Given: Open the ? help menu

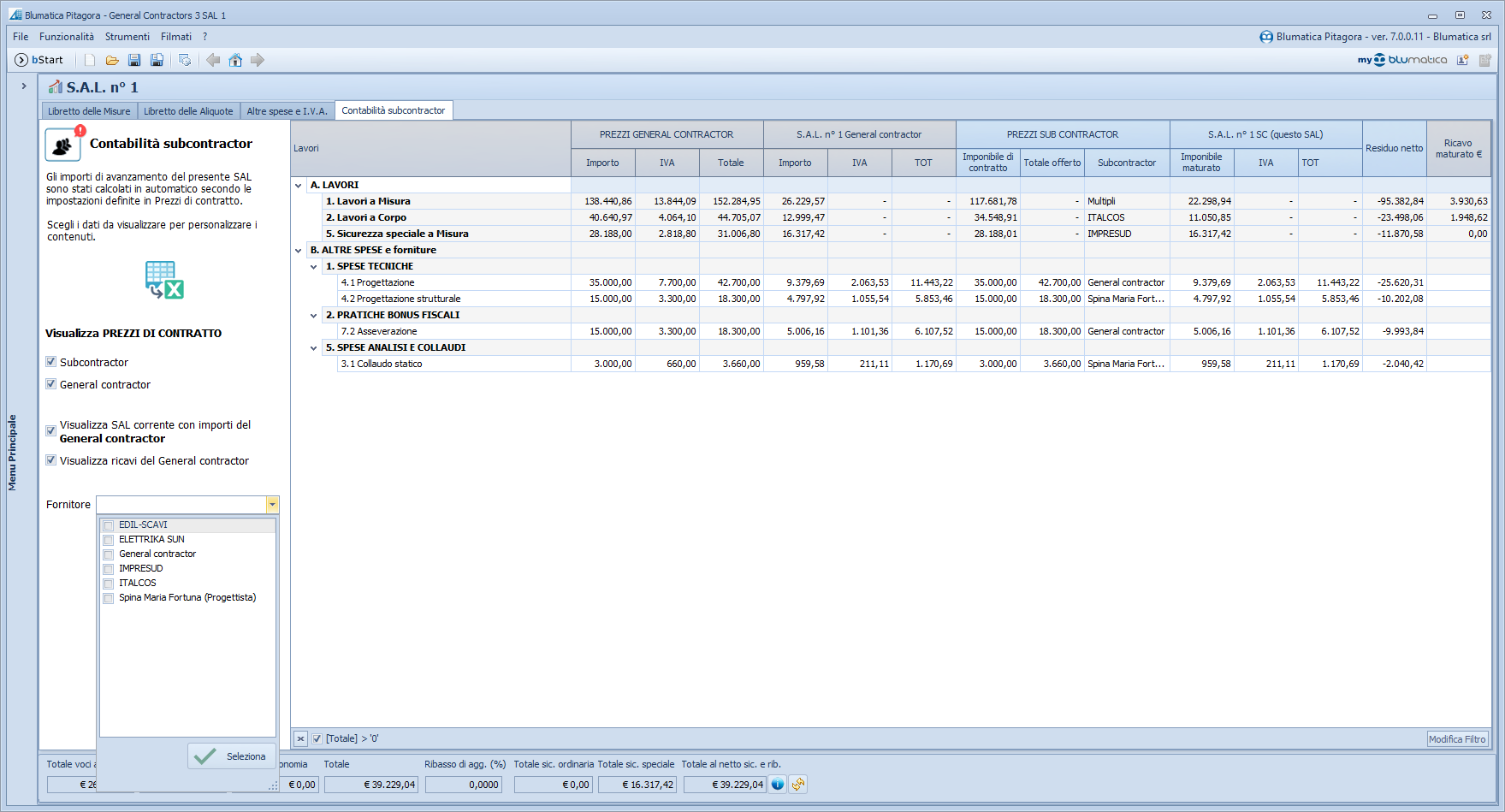Looking at the screenshot, I should [205, 37].
